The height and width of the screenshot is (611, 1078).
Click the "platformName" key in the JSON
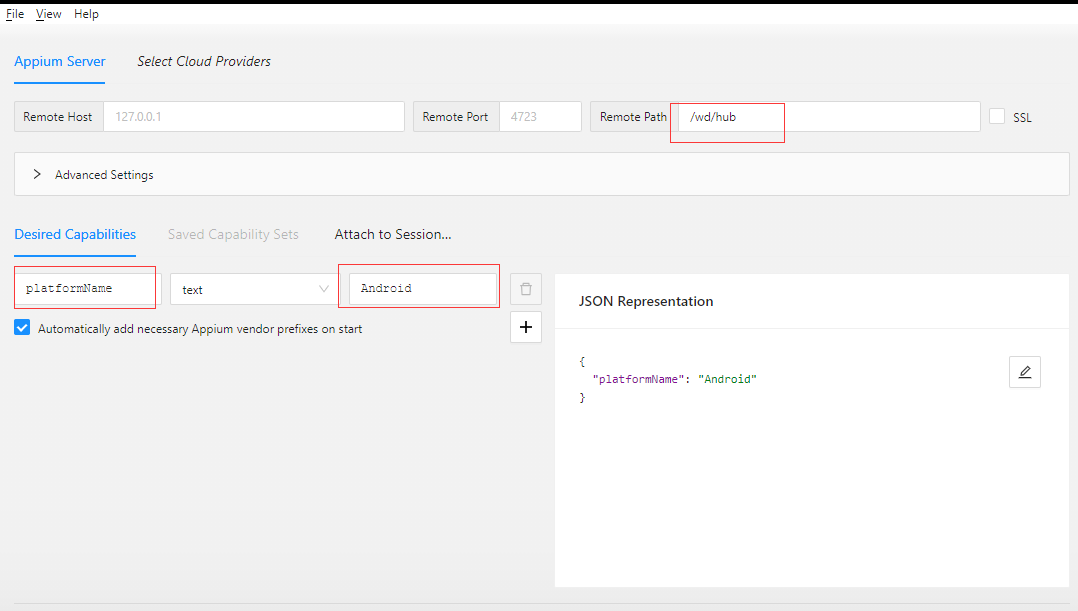pos(639,379)
